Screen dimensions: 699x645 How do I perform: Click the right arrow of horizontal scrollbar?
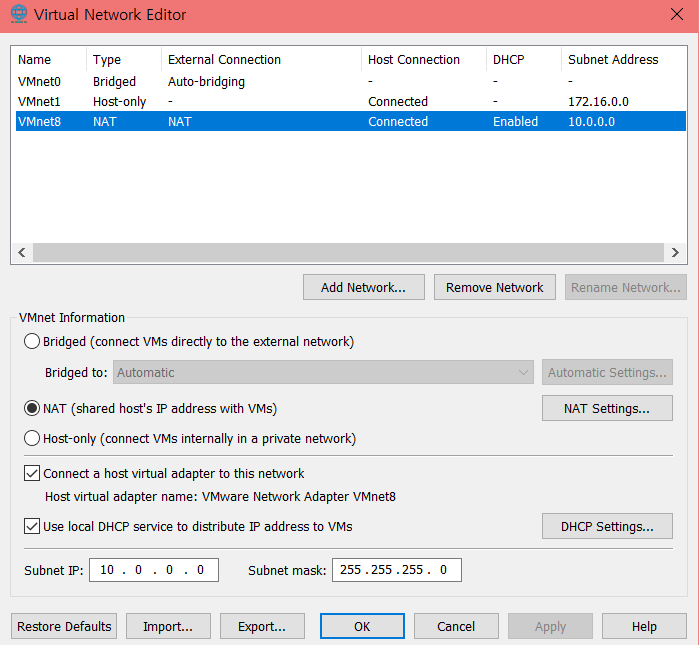point(675,252)
